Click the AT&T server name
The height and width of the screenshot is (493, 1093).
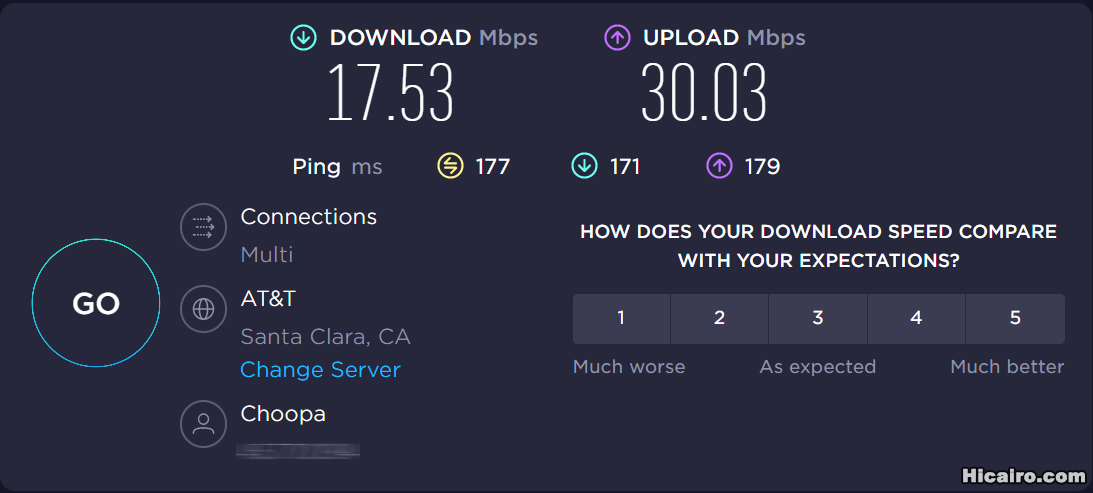click(268, 299)
